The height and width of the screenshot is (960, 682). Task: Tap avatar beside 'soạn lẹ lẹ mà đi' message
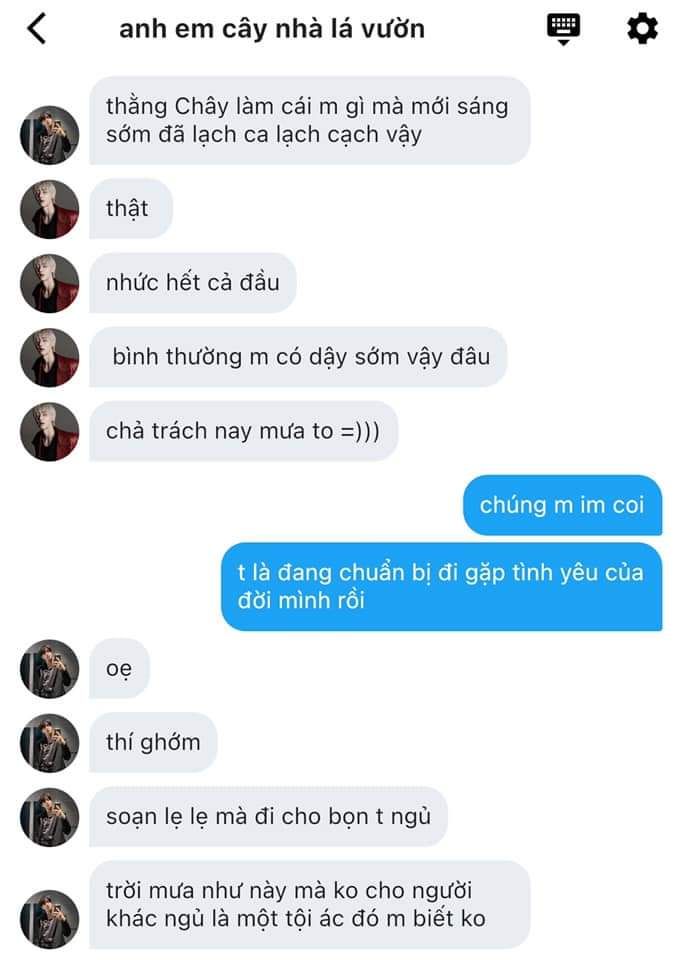tap(50, 817)
